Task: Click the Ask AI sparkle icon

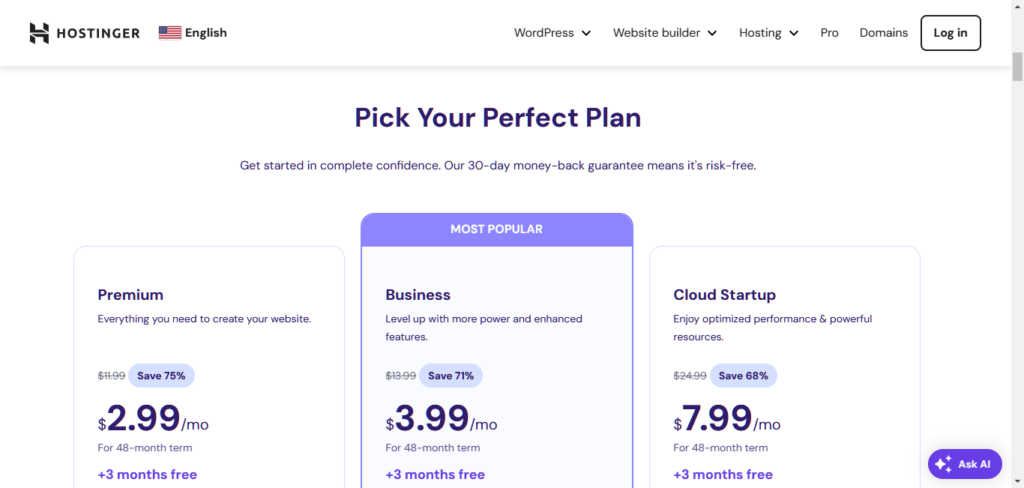Action: click(x=943, y=464)
